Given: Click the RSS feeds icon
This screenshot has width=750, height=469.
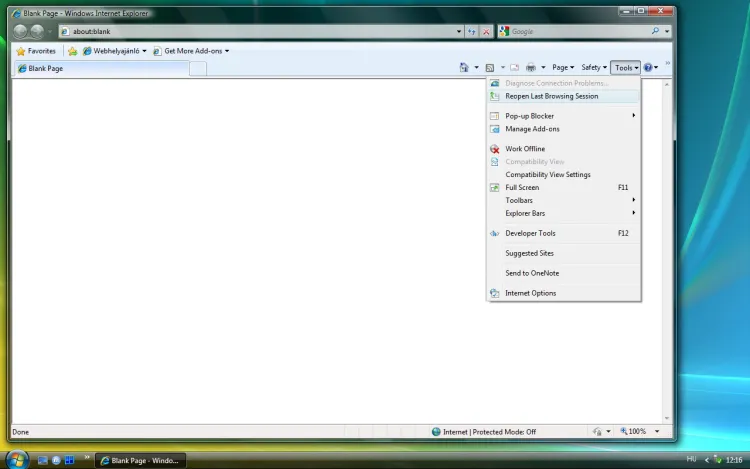Looking at the screenshot, I should pos(490,67).
